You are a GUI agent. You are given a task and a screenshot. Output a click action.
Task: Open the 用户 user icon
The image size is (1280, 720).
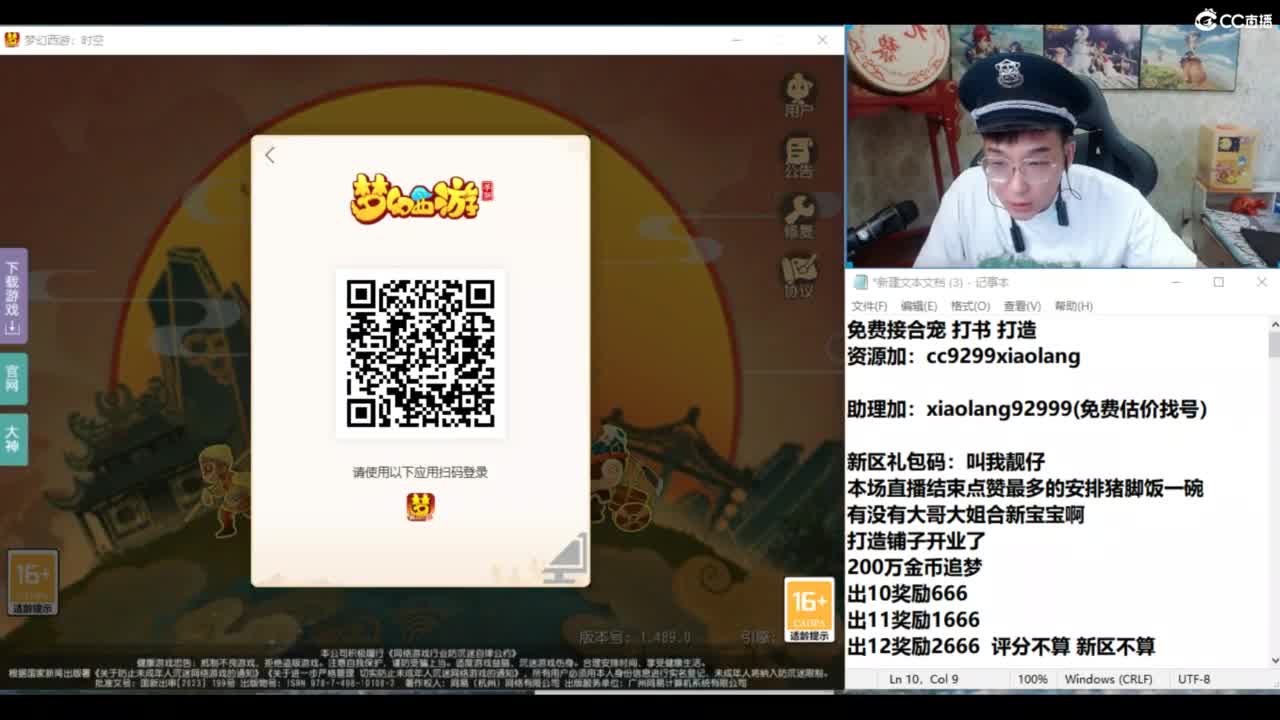pyautogui.click(x=799, y=95)
